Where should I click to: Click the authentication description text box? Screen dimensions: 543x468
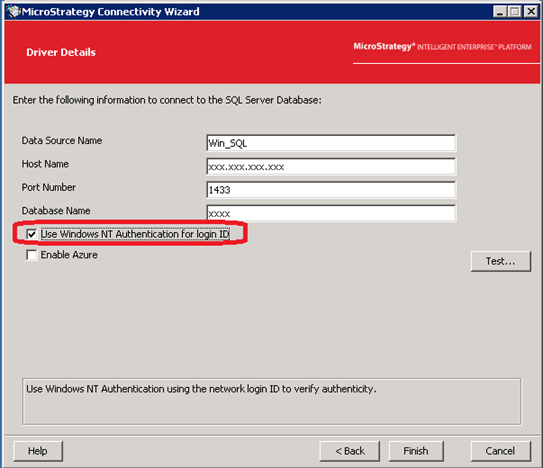(x=272, y=401)
